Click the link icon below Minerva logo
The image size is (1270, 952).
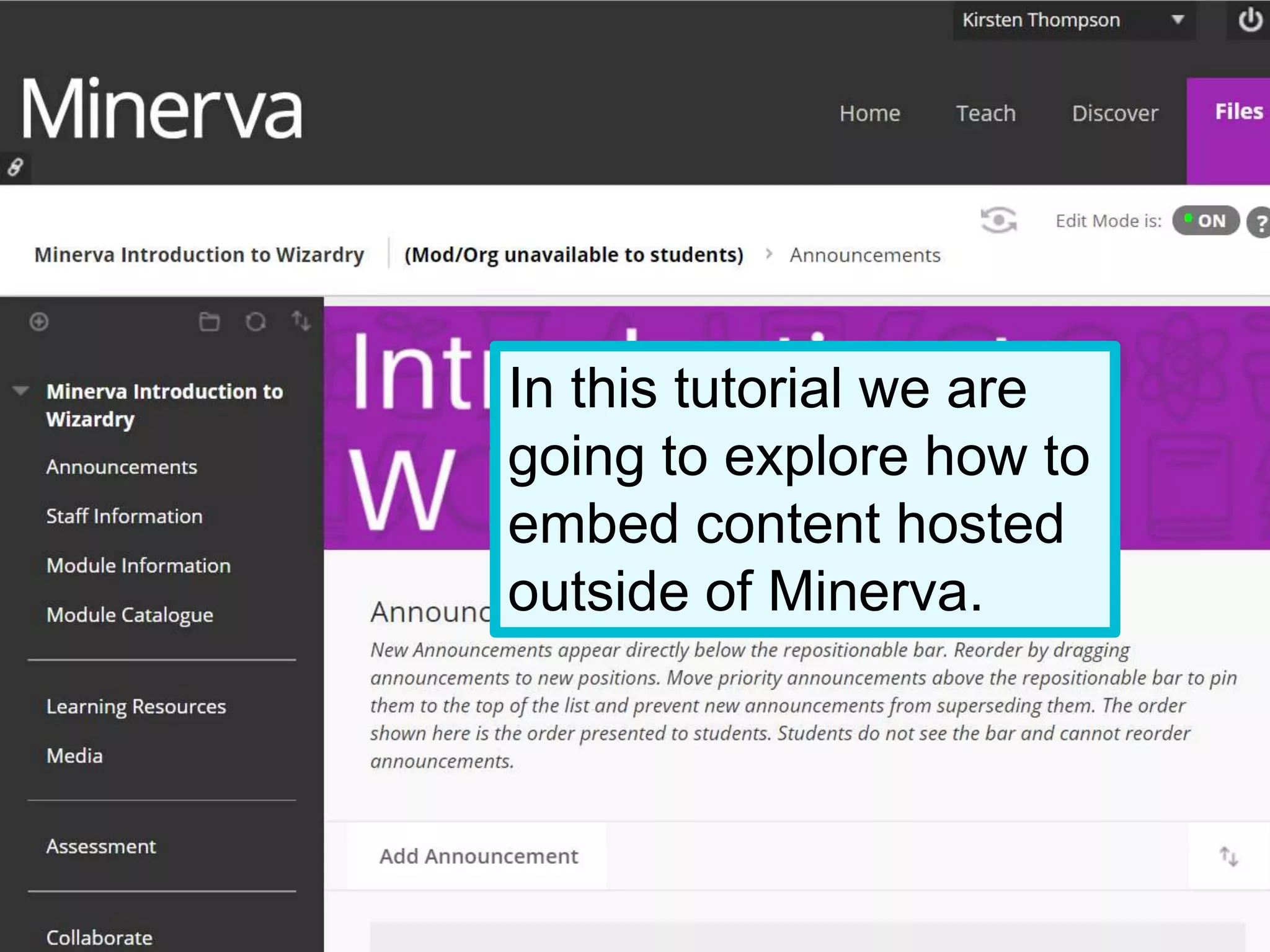[x=15, y=167]
